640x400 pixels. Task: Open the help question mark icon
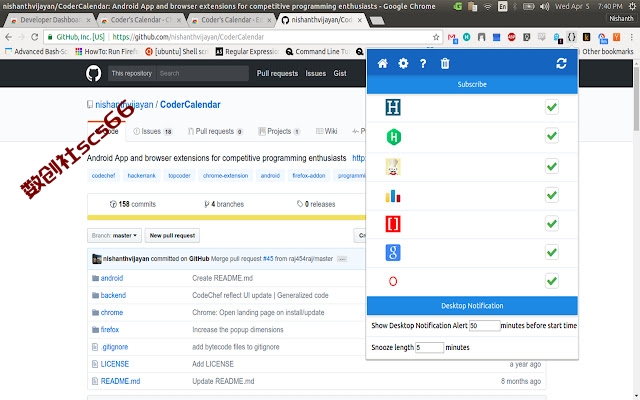click(x=423, y=64)
